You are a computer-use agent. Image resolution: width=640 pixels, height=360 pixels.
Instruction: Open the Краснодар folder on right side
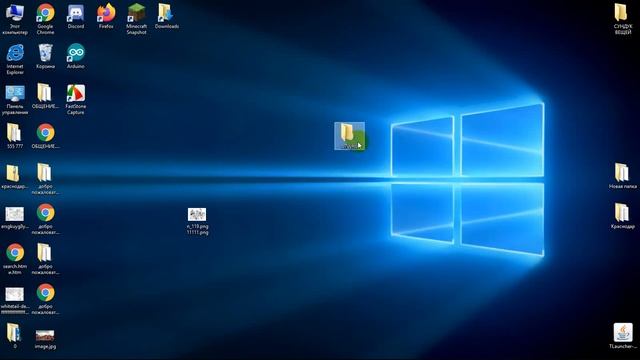pyautogui.click(x=622, y=216)
